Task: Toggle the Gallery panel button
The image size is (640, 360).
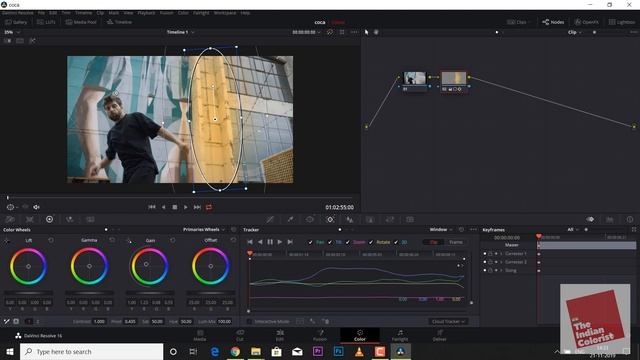Action: (16, 22)
